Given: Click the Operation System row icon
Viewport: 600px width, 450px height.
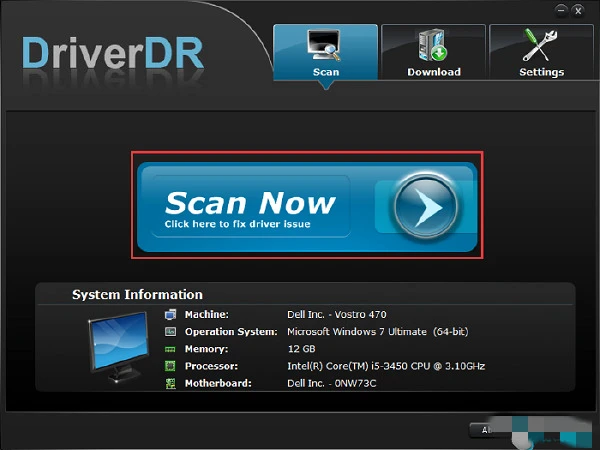Looking at the screenshot, I should tap(171, 331).
